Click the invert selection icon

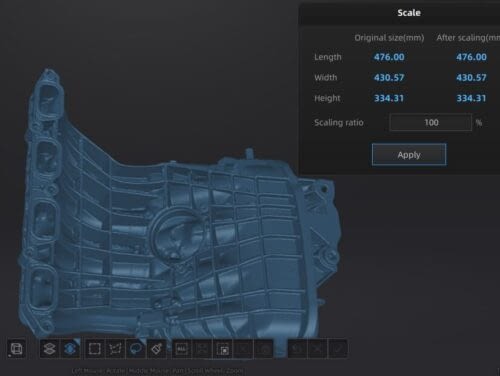click(x=223, y=349)
